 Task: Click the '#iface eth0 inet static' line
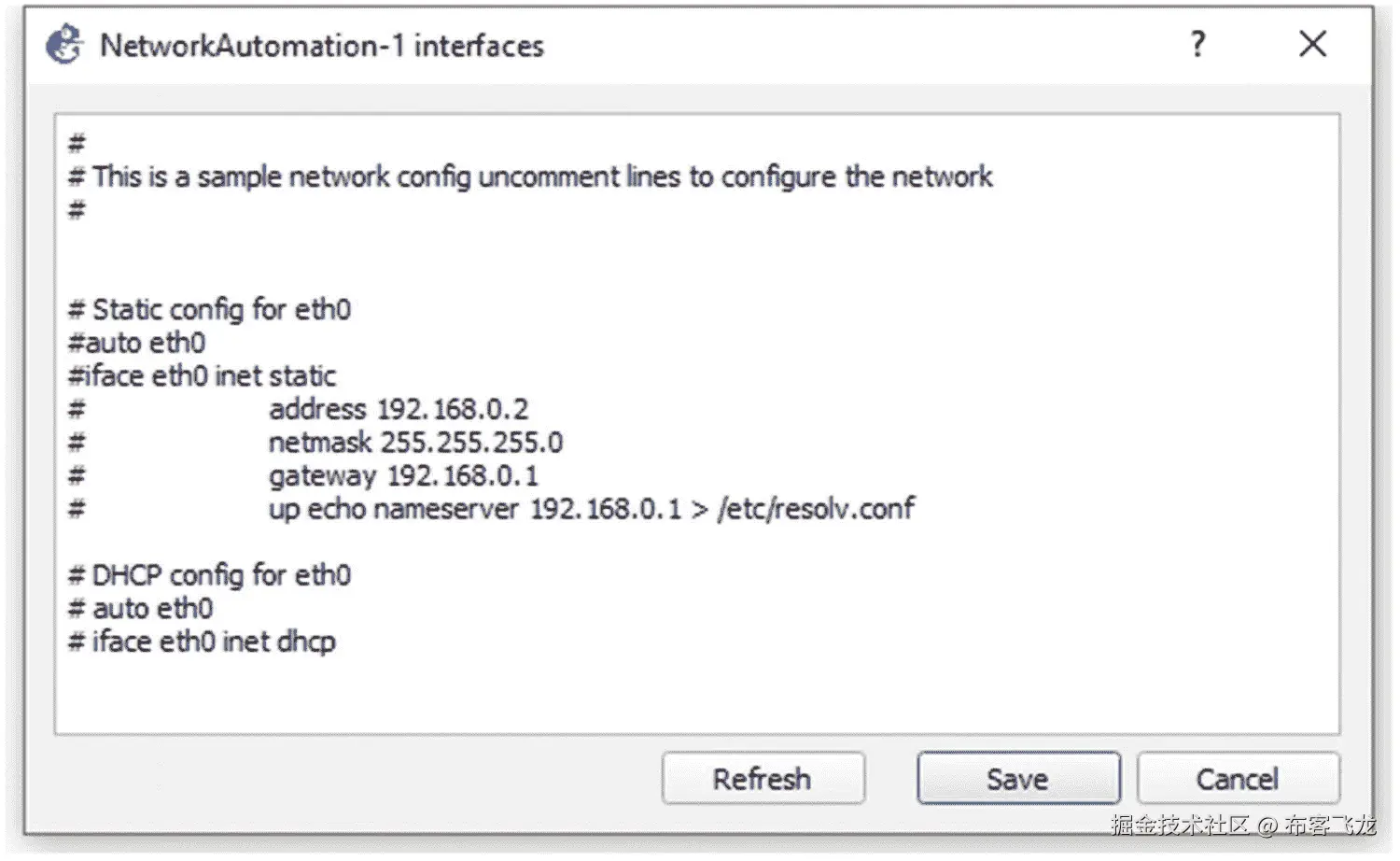(x=203, y=376)
